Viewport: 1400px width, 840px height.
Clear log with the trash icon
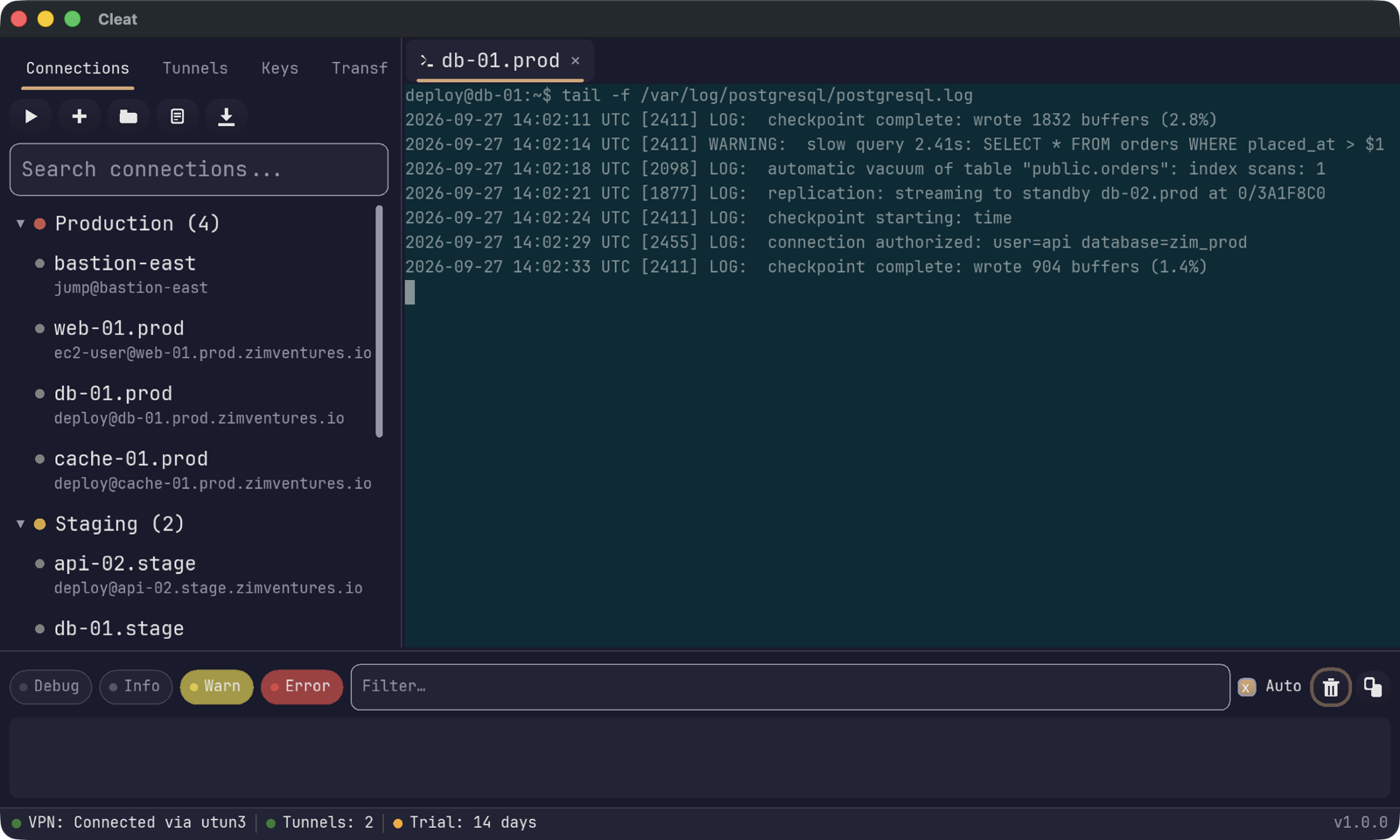pyautogui.click(x=1331, y=687)
